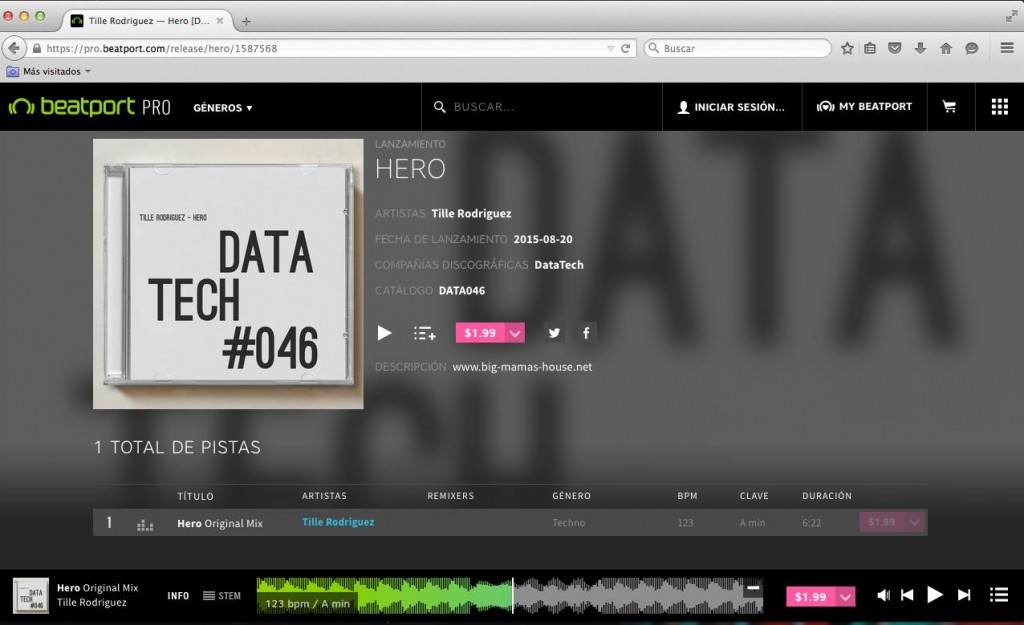Open the player queue list
Image resolution: width=1024 pixels, height=625 pixels.
(x=999, y=595)
